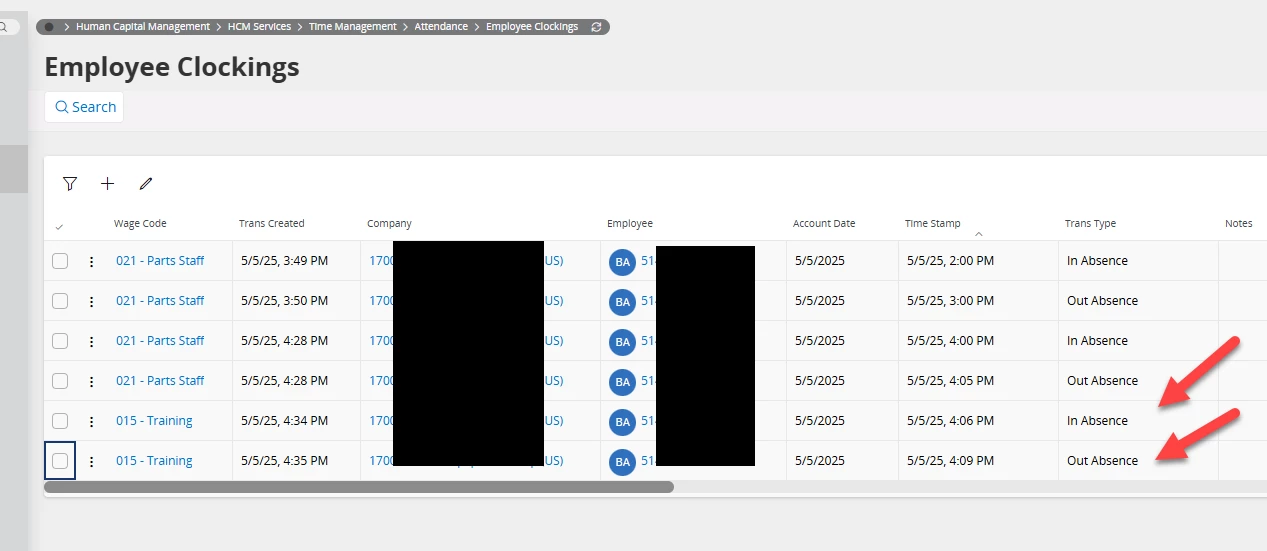Refresh page via breadcrumb reload icon
Screen dimensions: 1267x551
point(597,27)
